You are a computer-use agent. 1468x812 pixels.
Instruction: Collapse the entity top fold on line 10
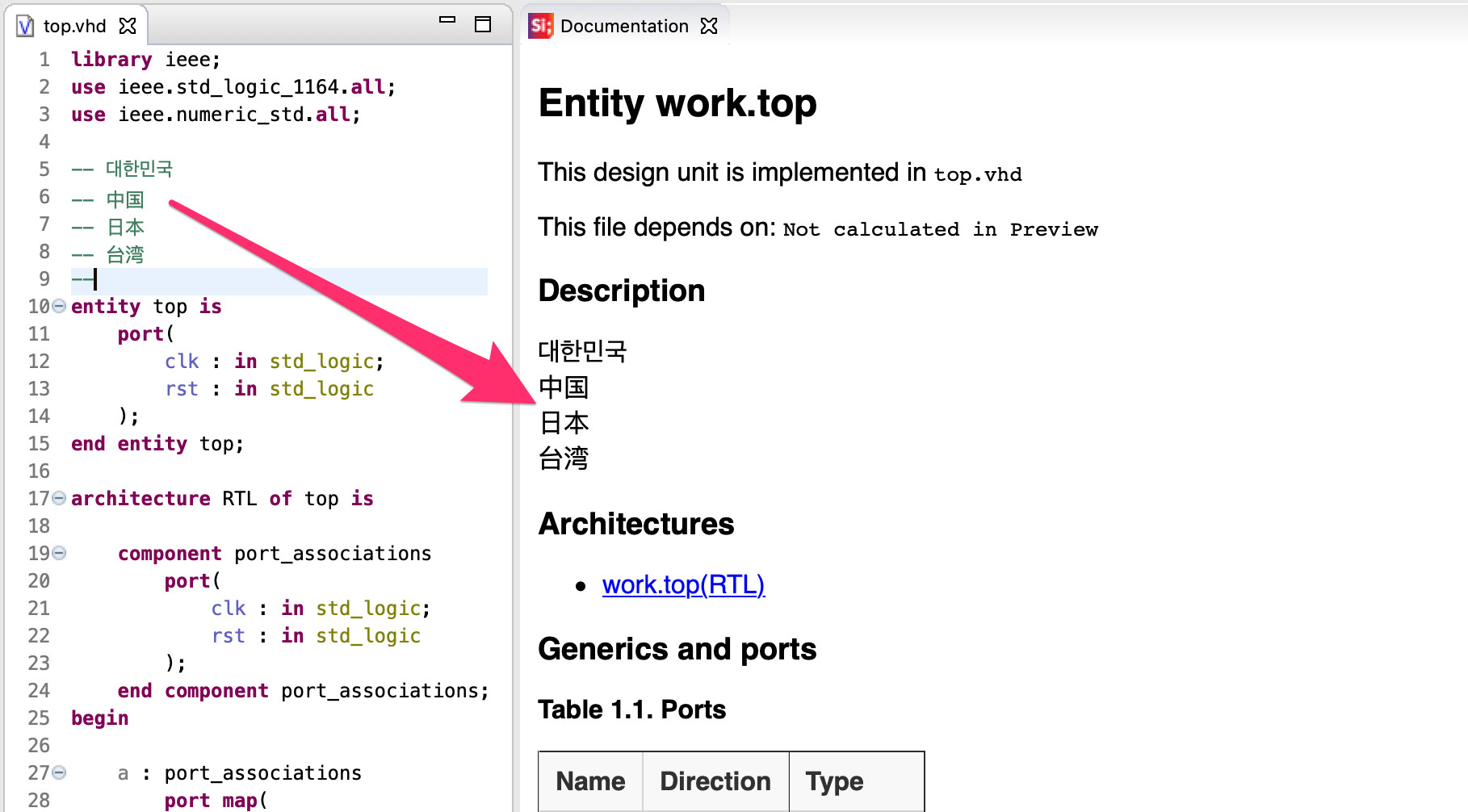[x=59, y=306]
